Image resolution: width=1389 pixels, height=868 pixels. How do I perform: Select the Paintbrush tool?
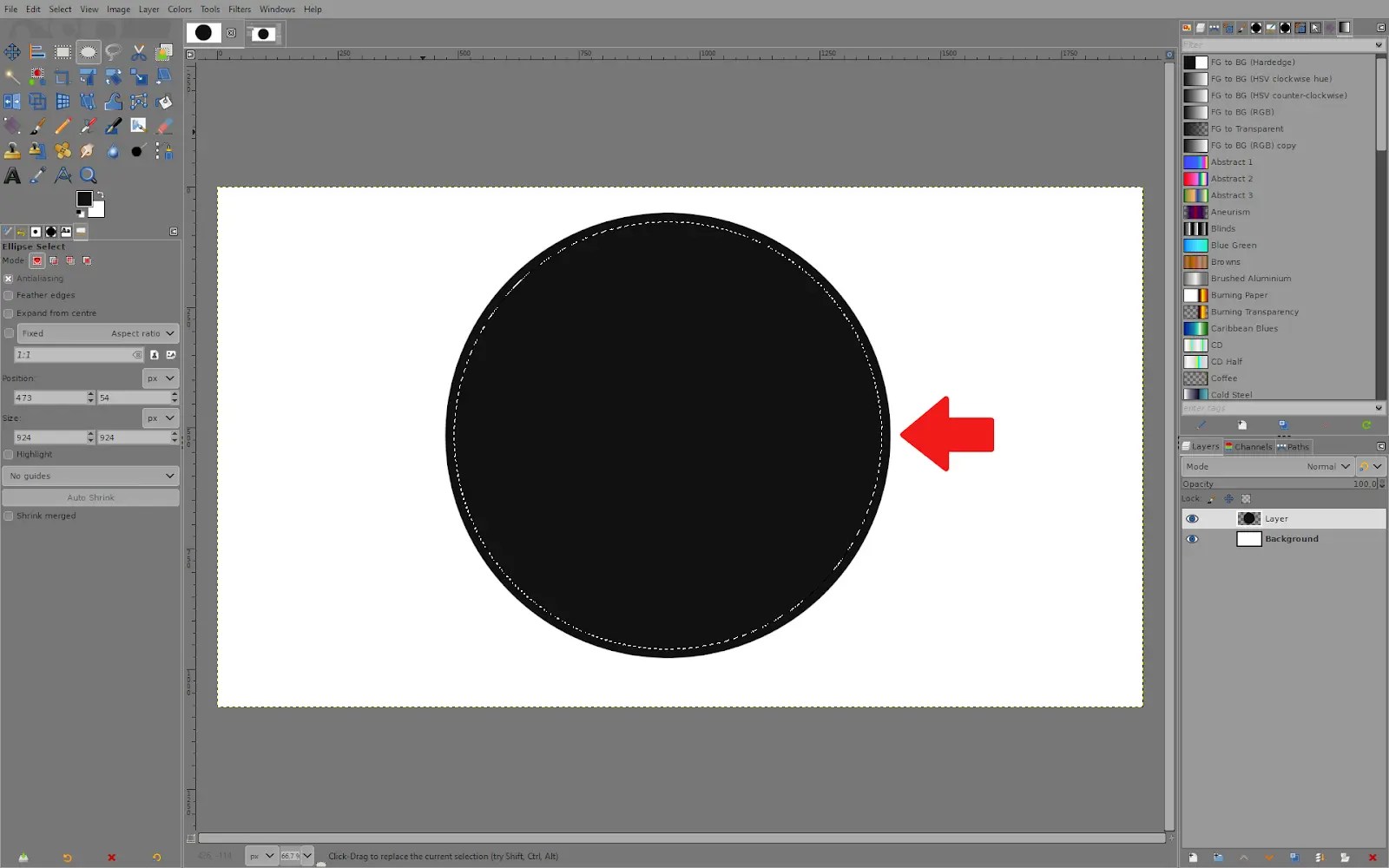coord(36,126)
